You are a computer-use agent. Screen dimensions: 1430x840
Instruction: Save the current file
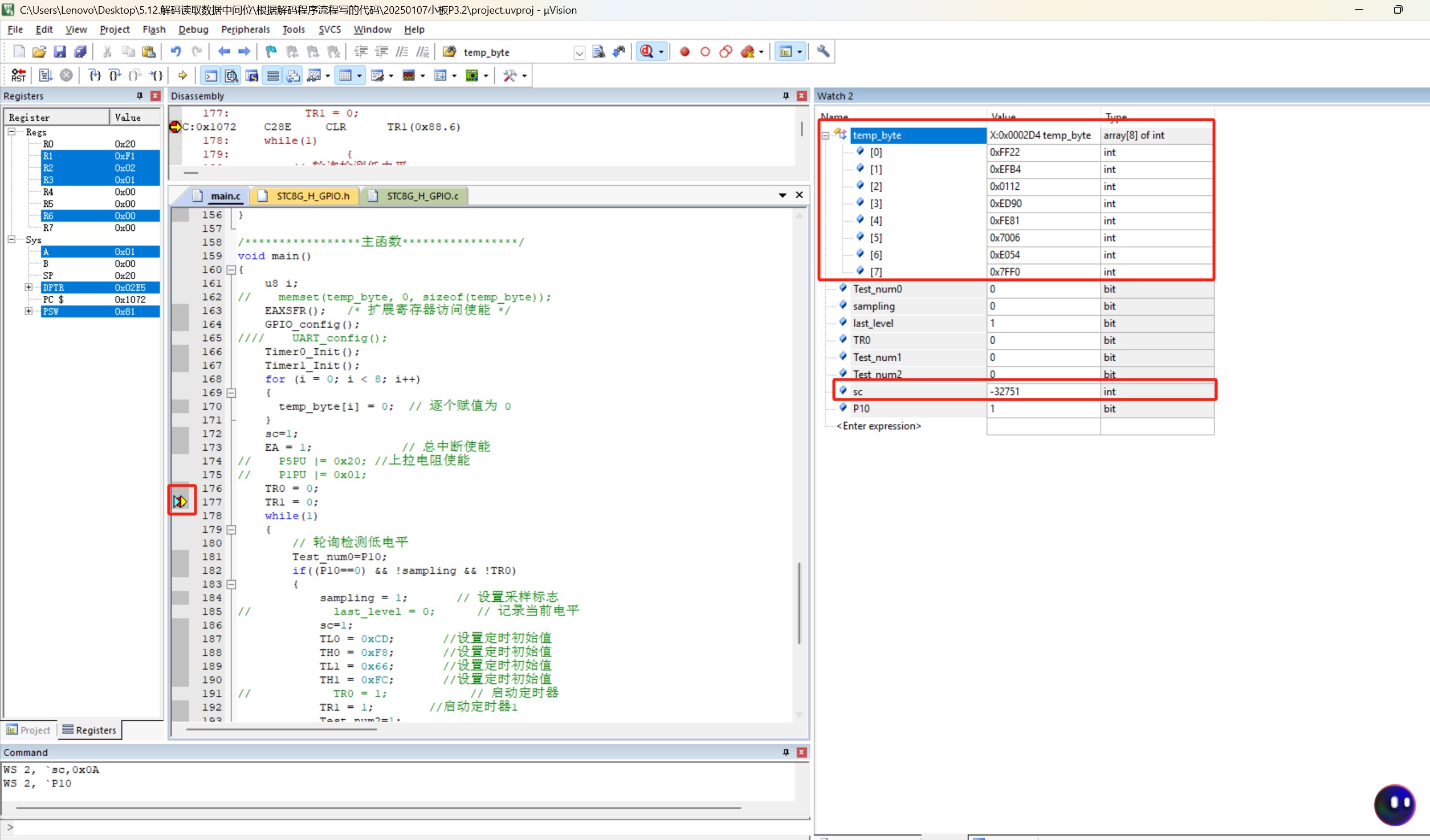(59, 52)
